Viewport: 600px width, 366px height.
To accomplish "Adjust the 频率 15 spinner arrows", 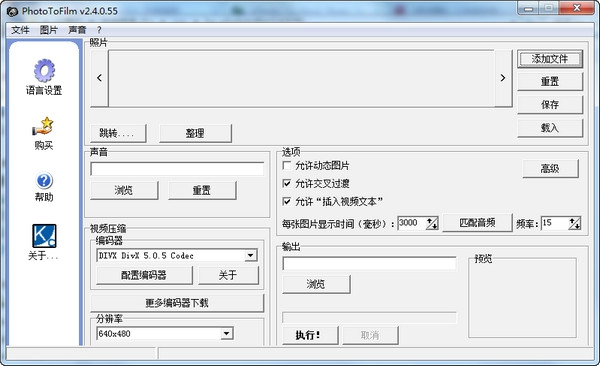I will (574, 223).
